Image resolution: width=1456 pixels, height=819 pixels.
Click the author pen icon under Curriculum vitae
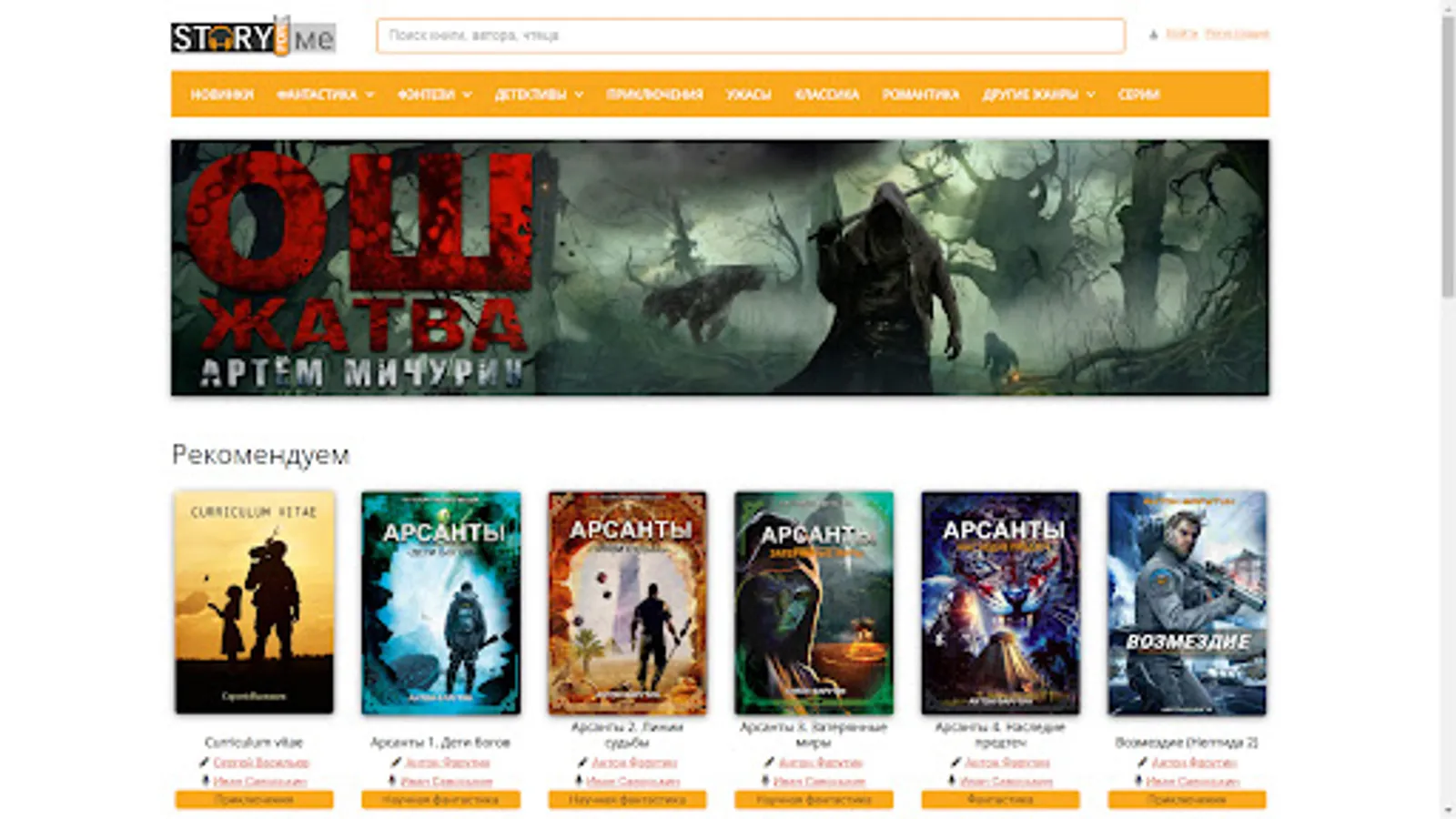(205, 763)
